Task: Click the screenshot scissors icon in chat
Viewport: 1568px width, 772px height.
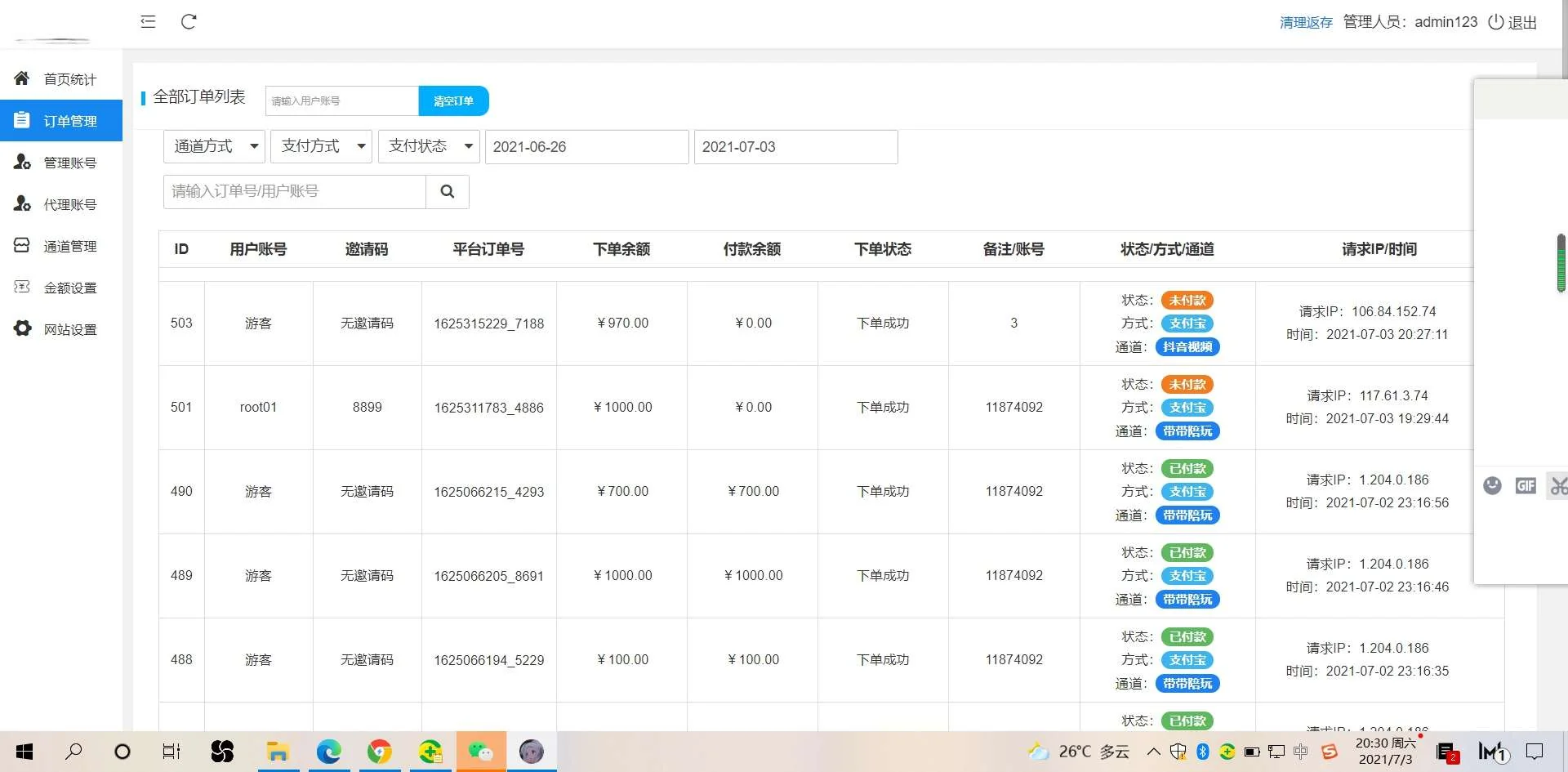Action: point(1558,485)
